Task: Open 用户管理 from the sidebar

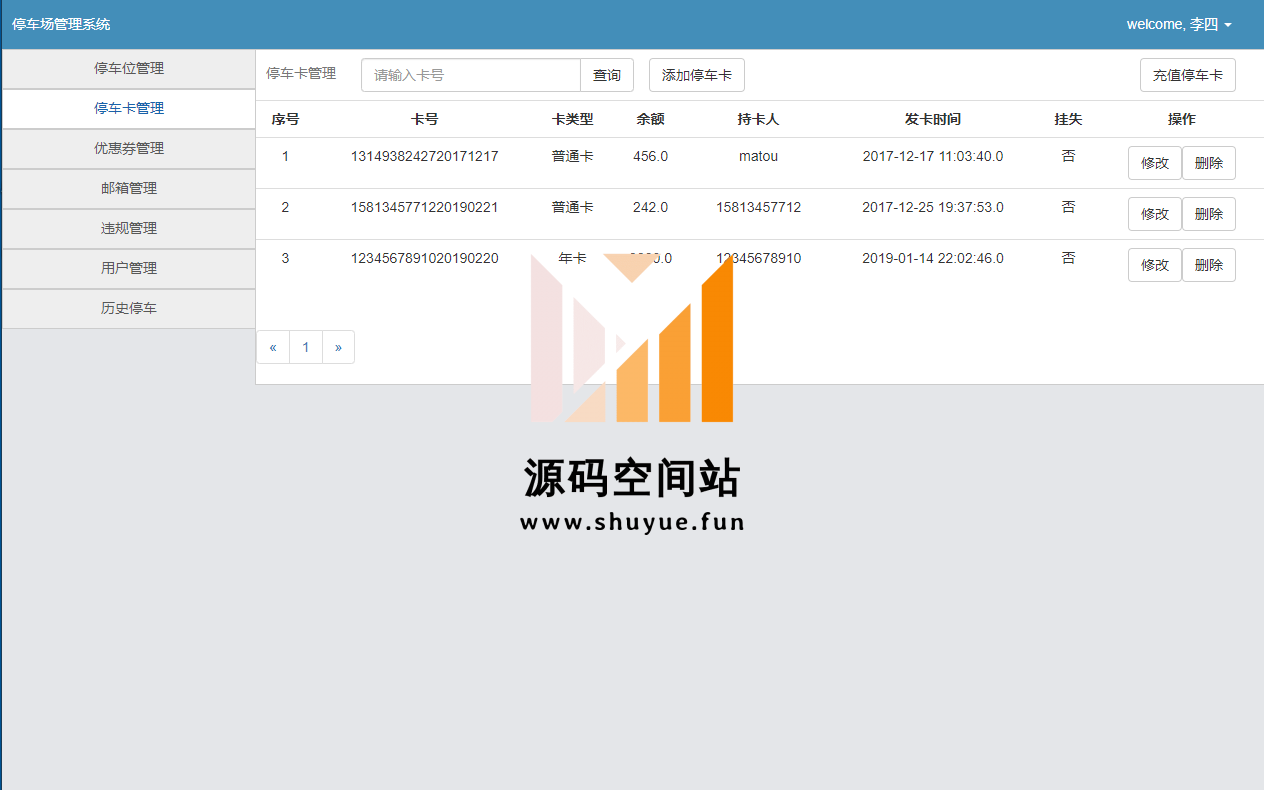Action: (129, 269)
